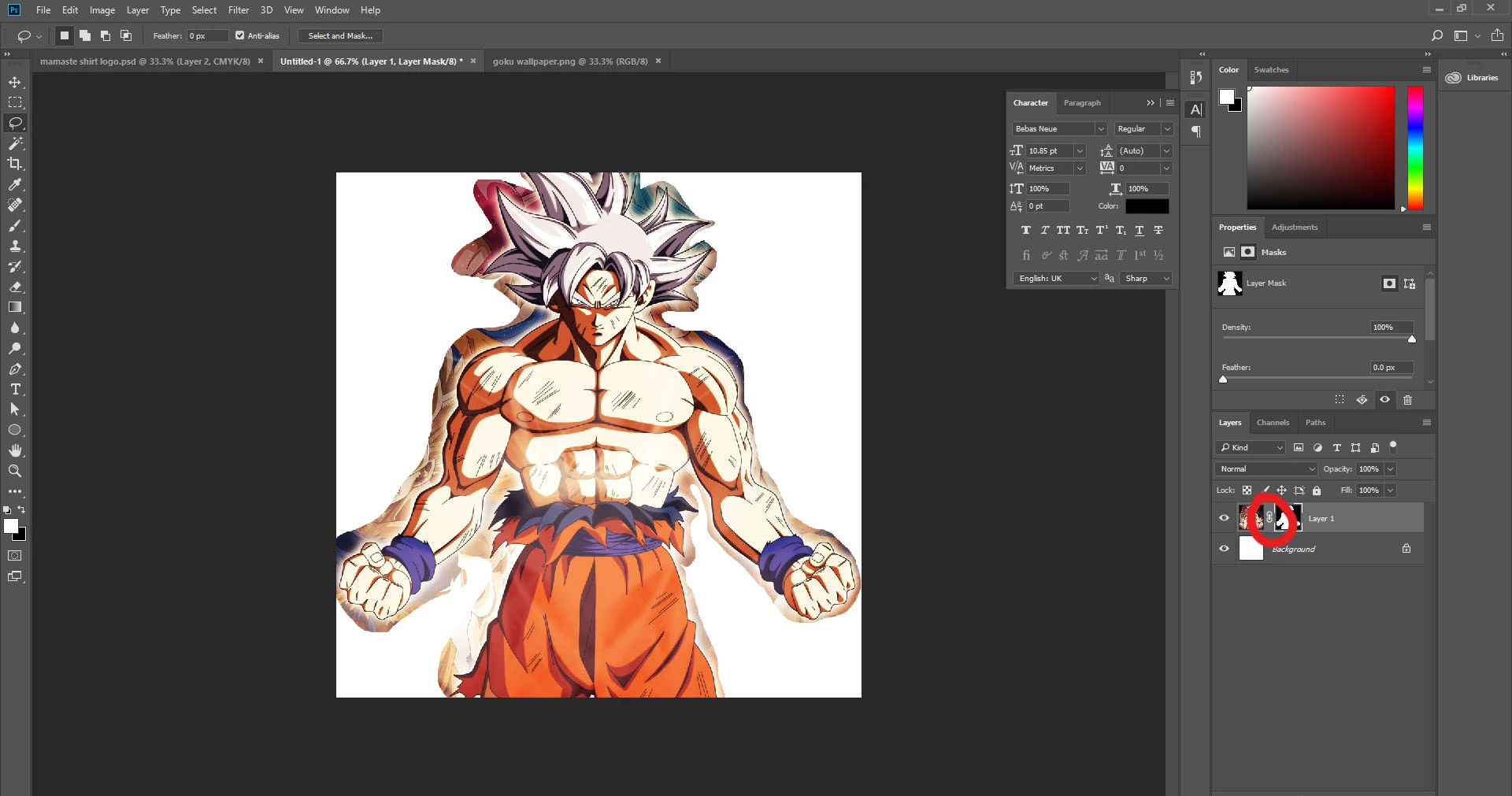Select the Dodge tool
1512x796 pixels.
coord(15,348)
